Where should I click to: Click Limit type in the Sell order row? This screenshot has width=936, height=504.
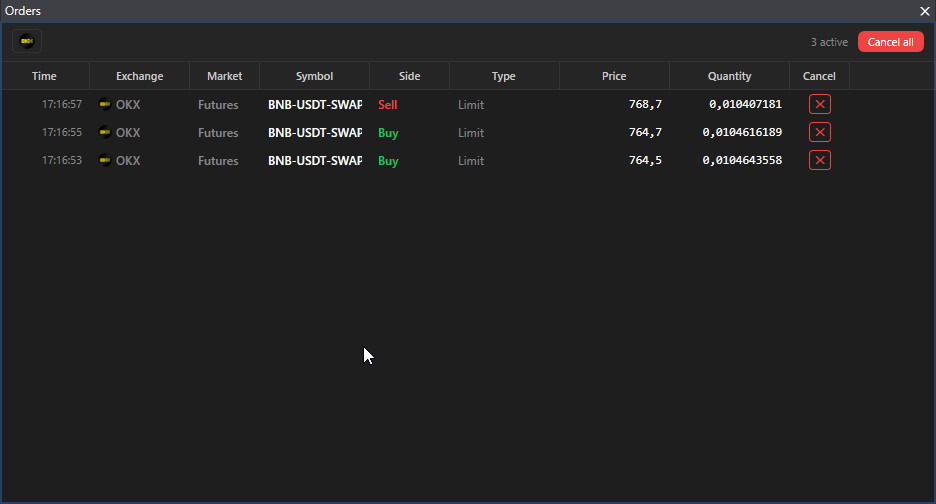(471, 105)
